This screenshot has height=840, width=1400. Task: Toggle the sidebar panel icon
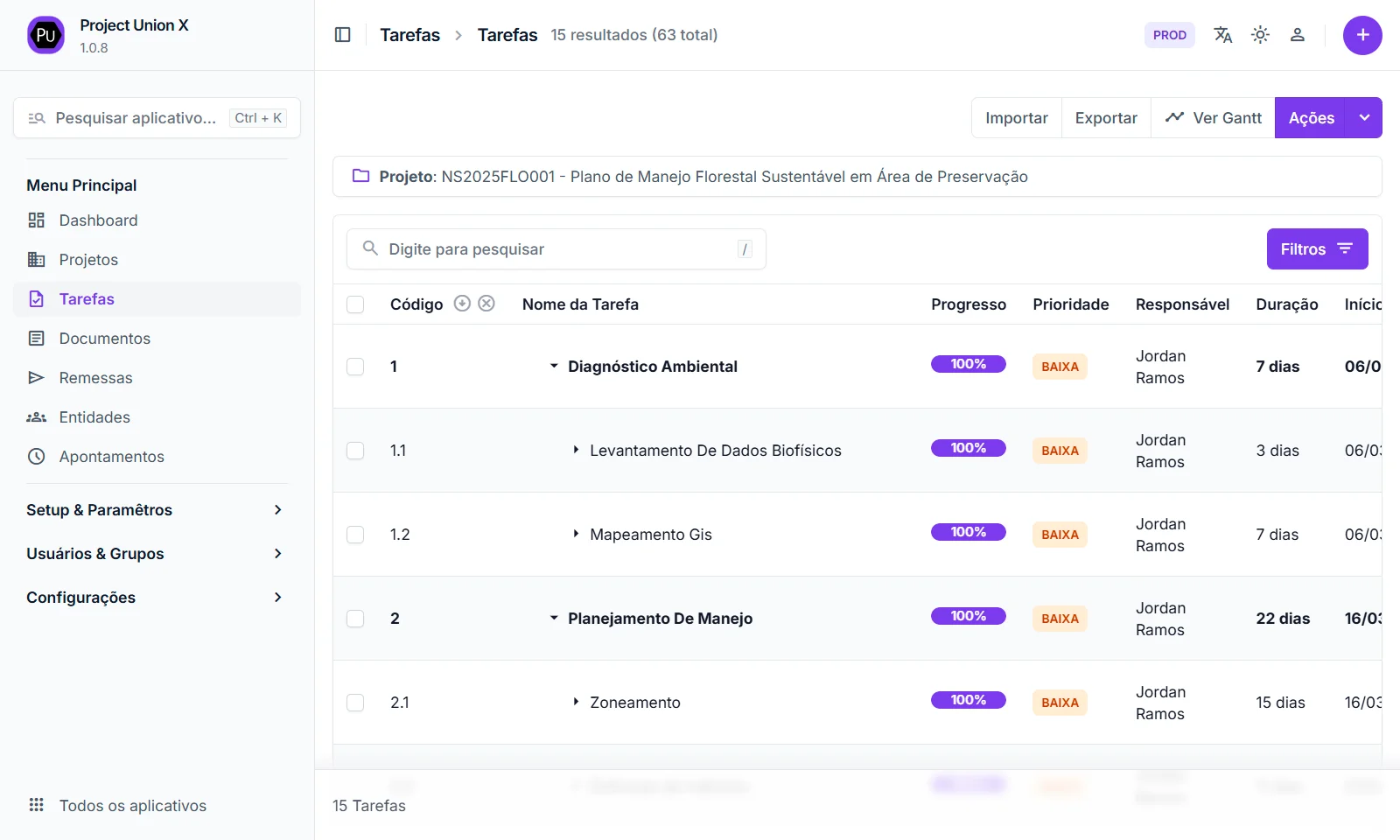(343, 35)
